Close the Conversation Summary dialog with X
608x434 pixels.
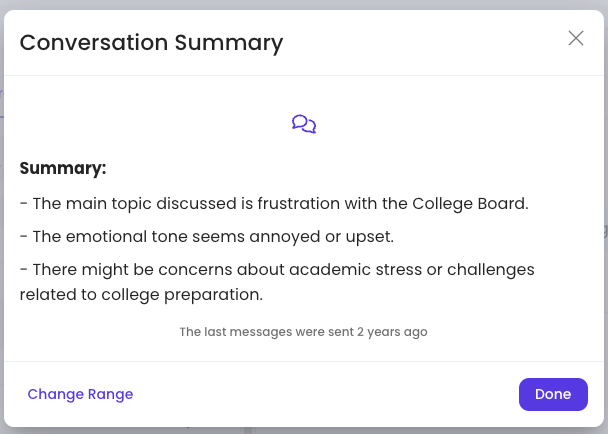(x=576, y=38)
